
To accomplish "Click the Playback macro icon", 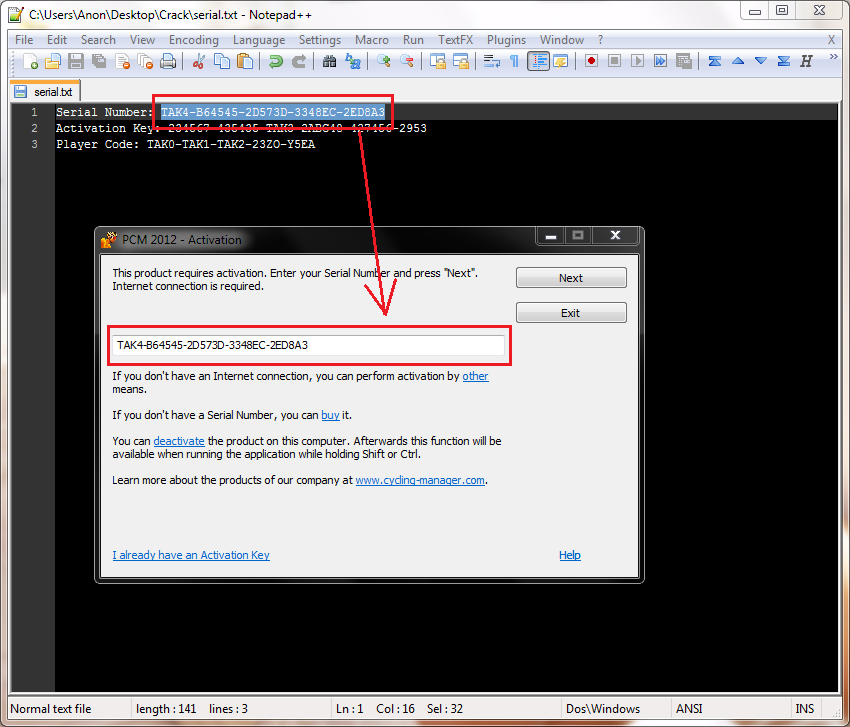I will (638, 61).
